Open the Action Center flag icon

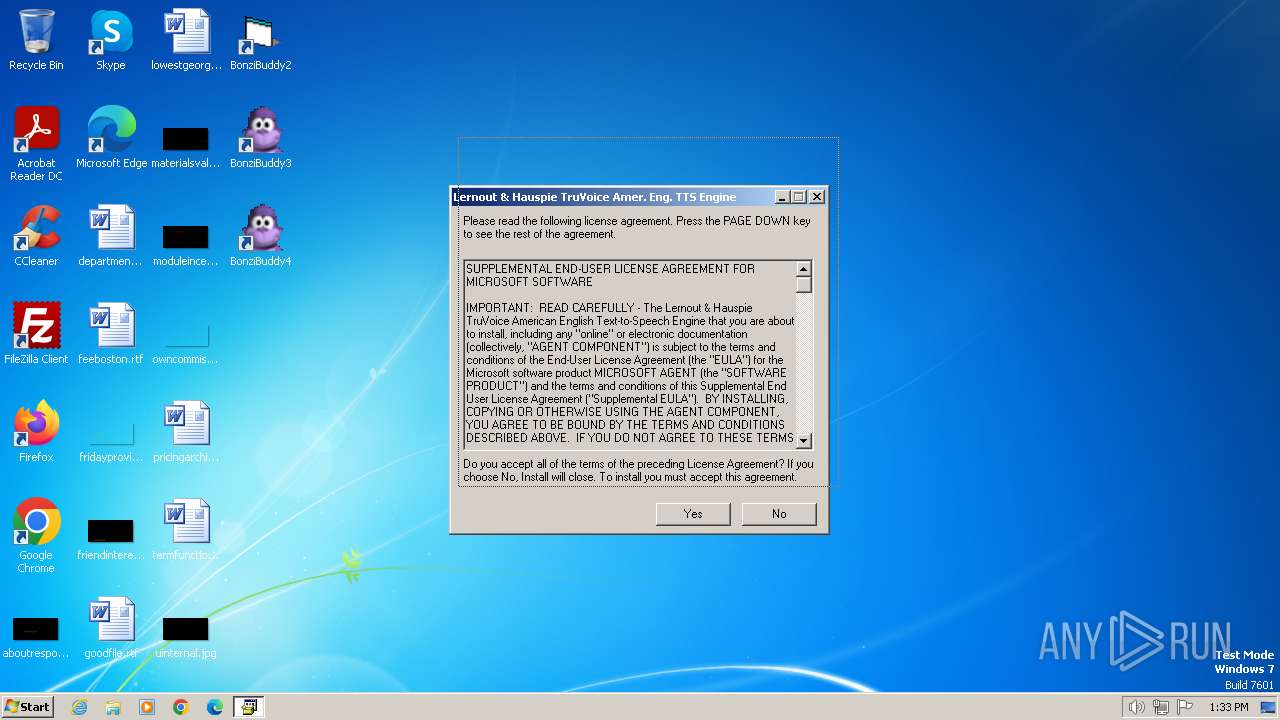tap(1185, 707)
